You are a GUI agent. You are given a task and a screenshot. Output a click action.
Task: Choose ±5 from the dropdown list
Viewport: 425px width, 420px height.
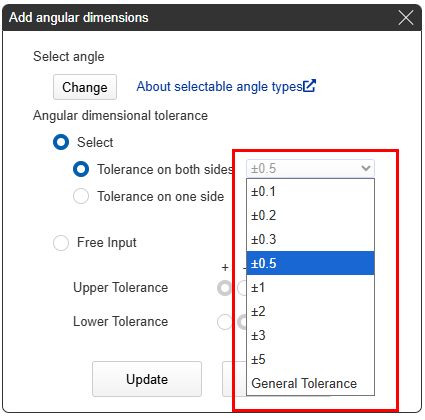(310, 359)
